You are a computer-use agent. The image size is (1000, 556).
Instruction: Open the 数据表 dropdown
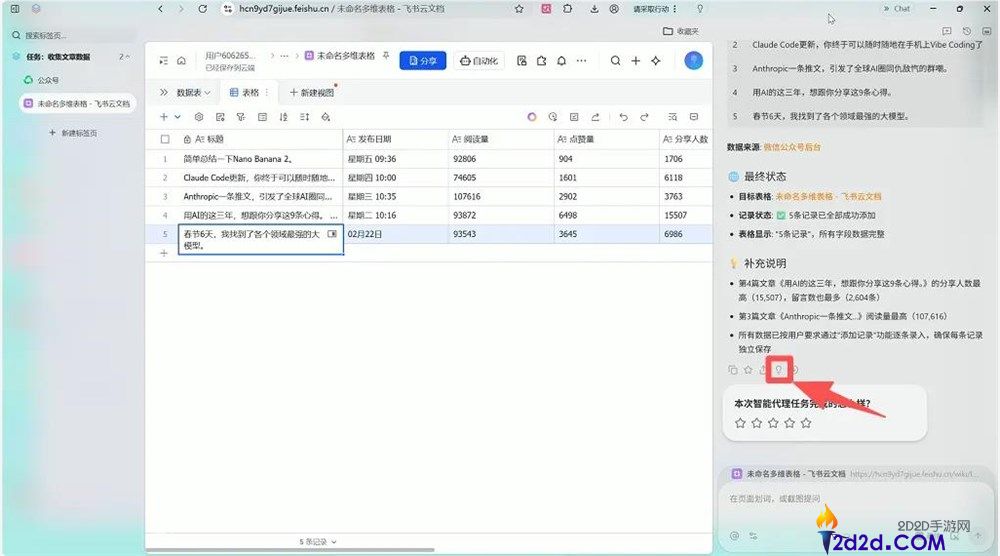(193, 92)
